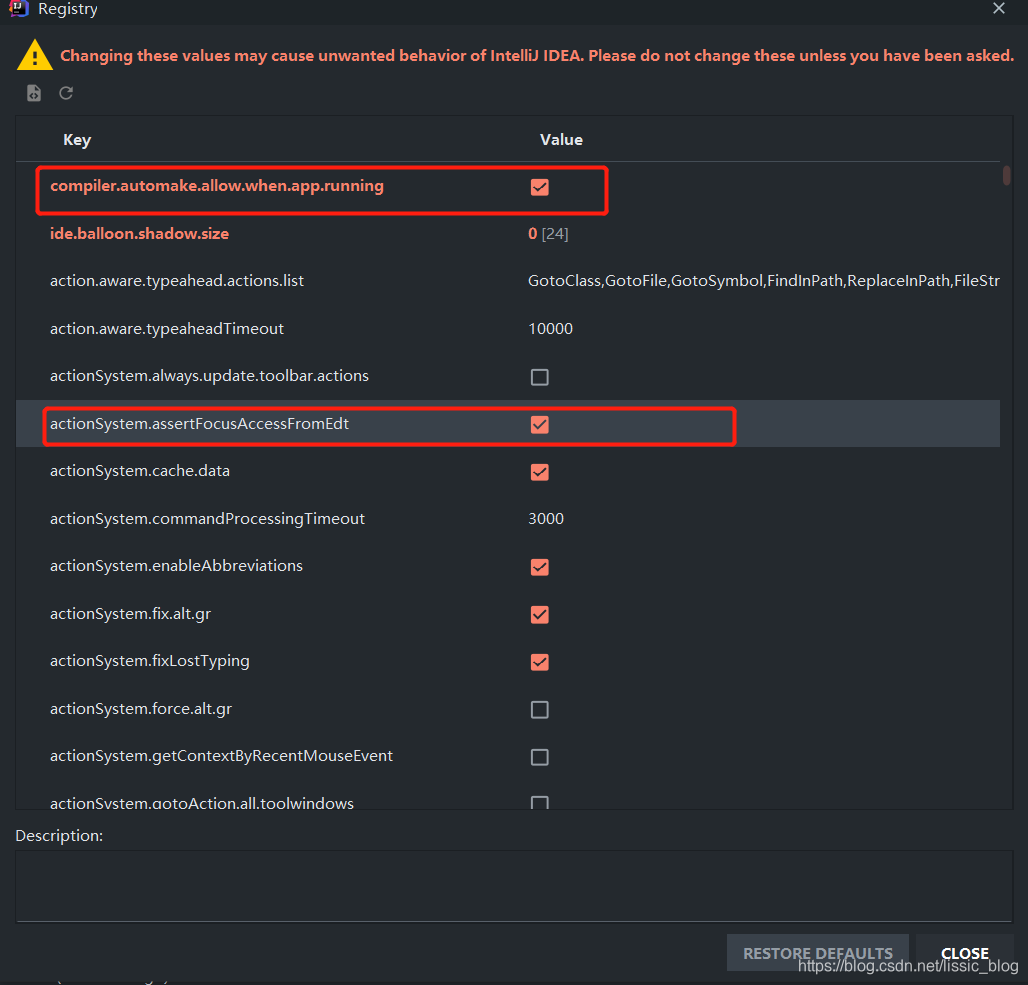The width and height of the screenshot is (1028, 985).
Task: Click the Value column header
Action: 561,140
